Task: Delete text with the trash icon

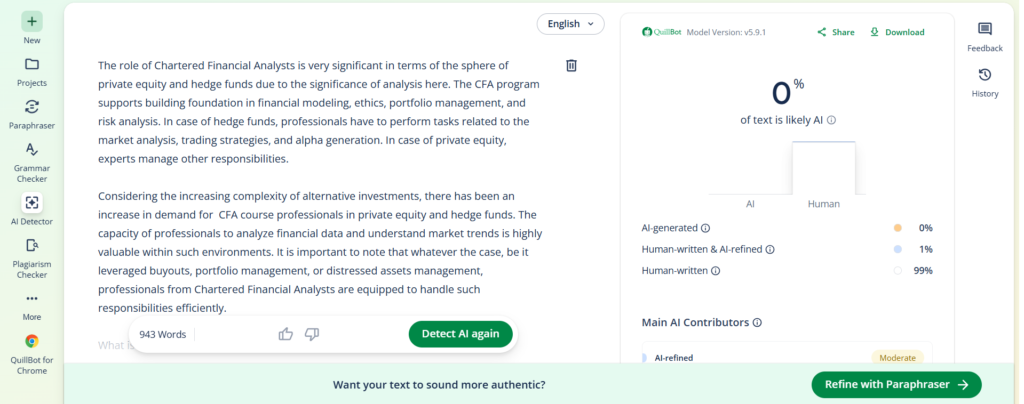Action: pyautogui.click(x=571, y=66)
